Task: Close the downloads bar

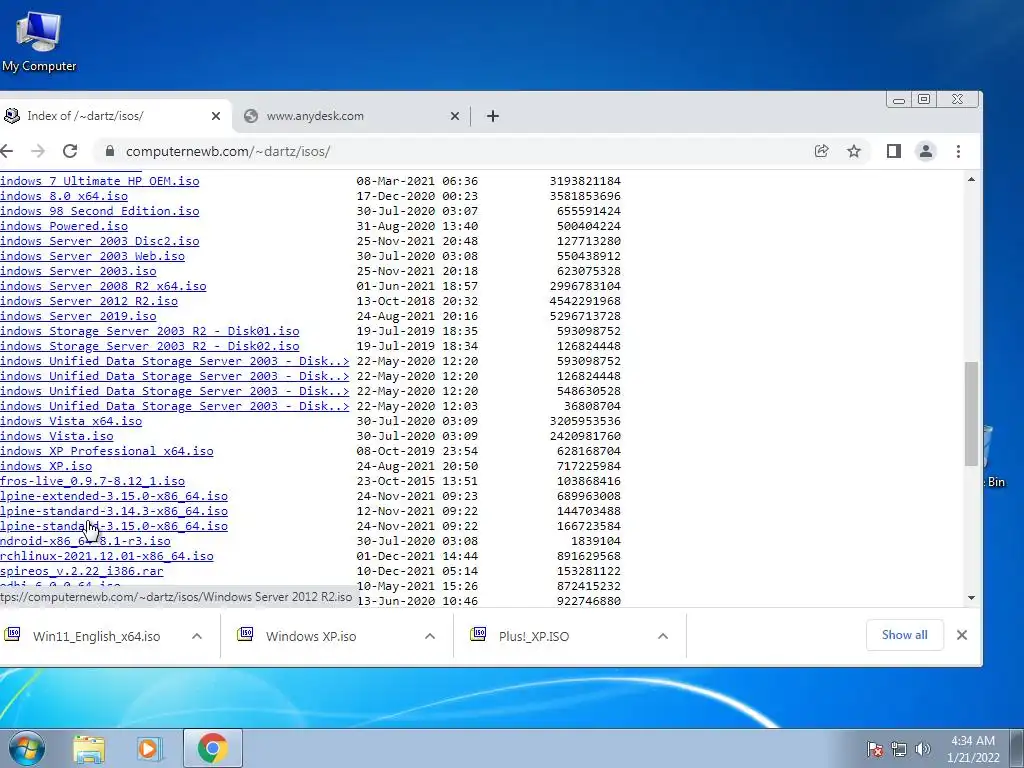Action: (962, 635)
